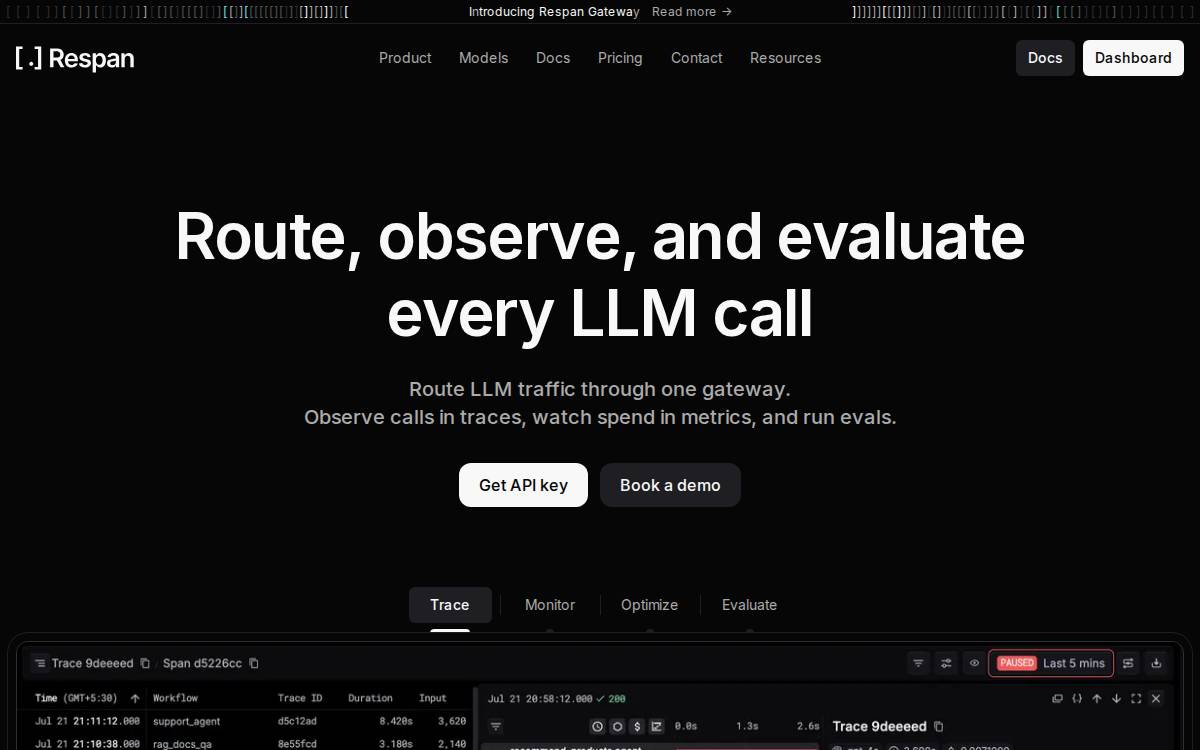Click the dark Docs button beside Dashboard

pos(1045,58)
